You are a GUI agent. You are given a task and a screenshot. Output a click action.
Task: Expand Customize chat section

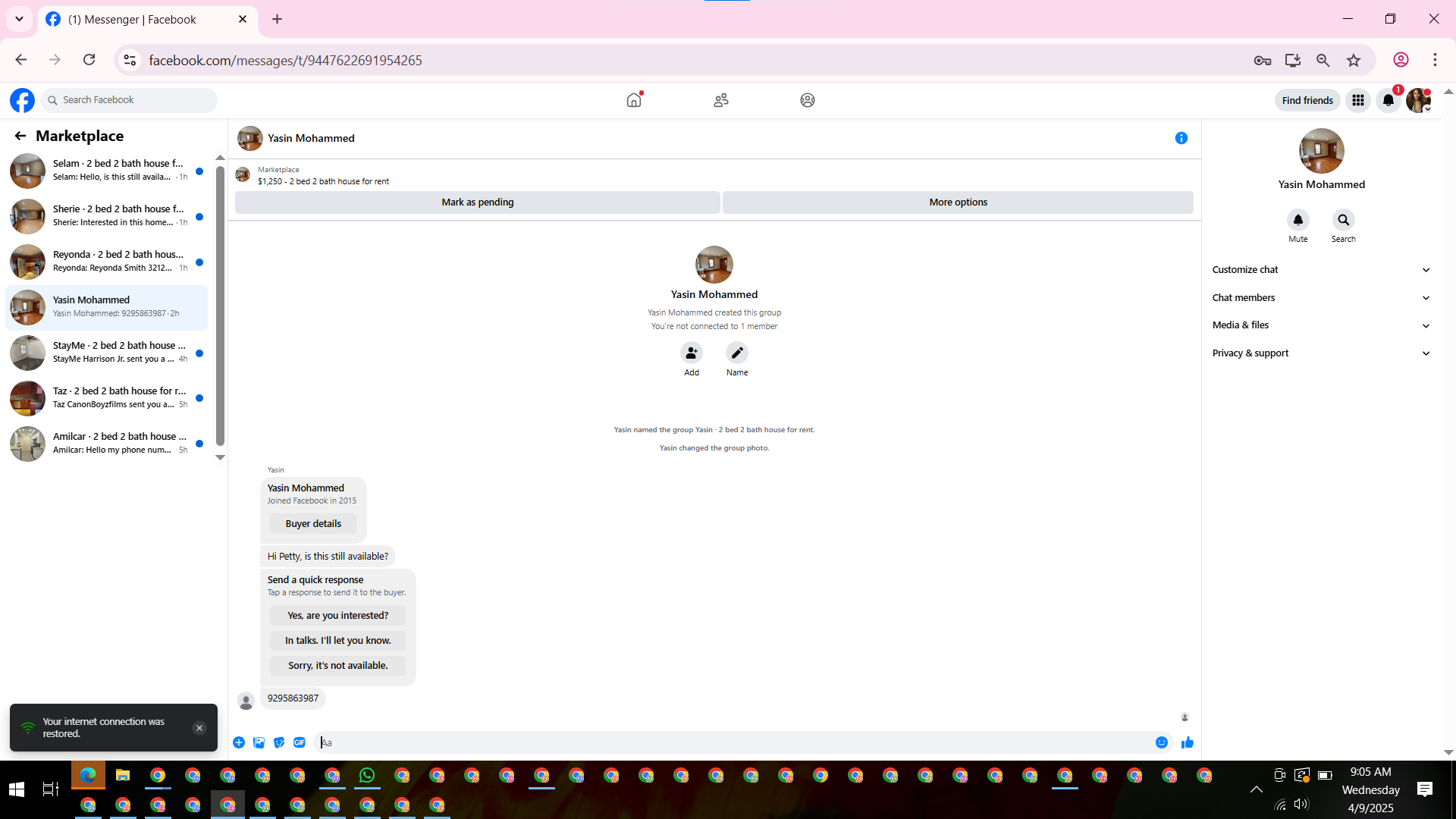[1322, 270]
